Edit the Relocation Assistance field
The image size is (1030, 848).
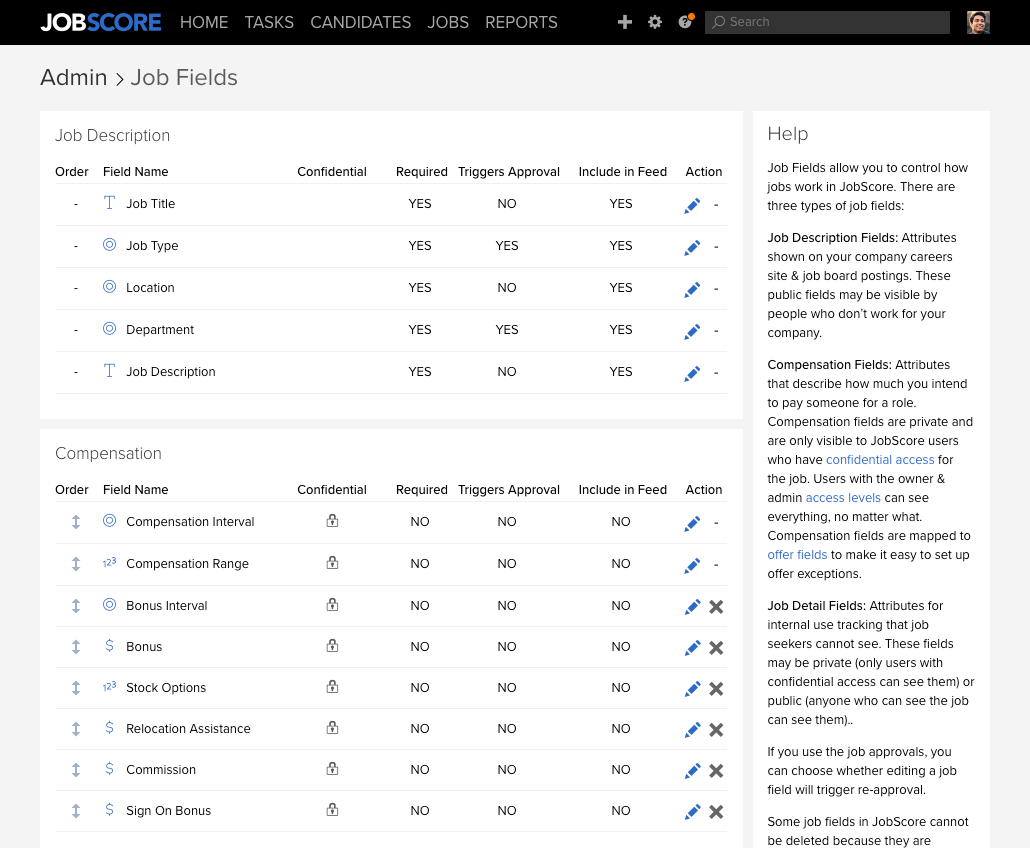tap(692, 730)
